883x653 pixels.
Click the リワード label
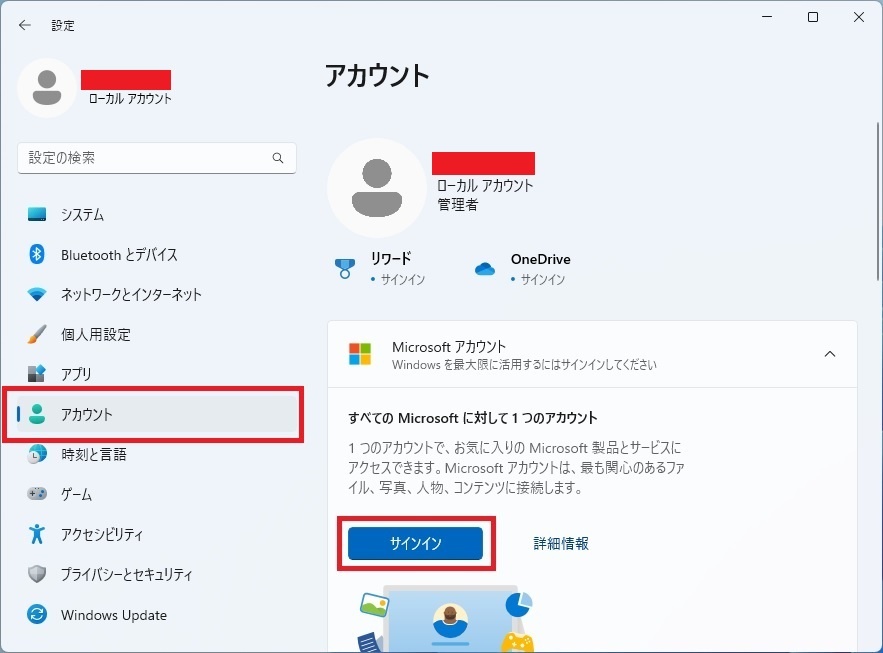point(391,258)
